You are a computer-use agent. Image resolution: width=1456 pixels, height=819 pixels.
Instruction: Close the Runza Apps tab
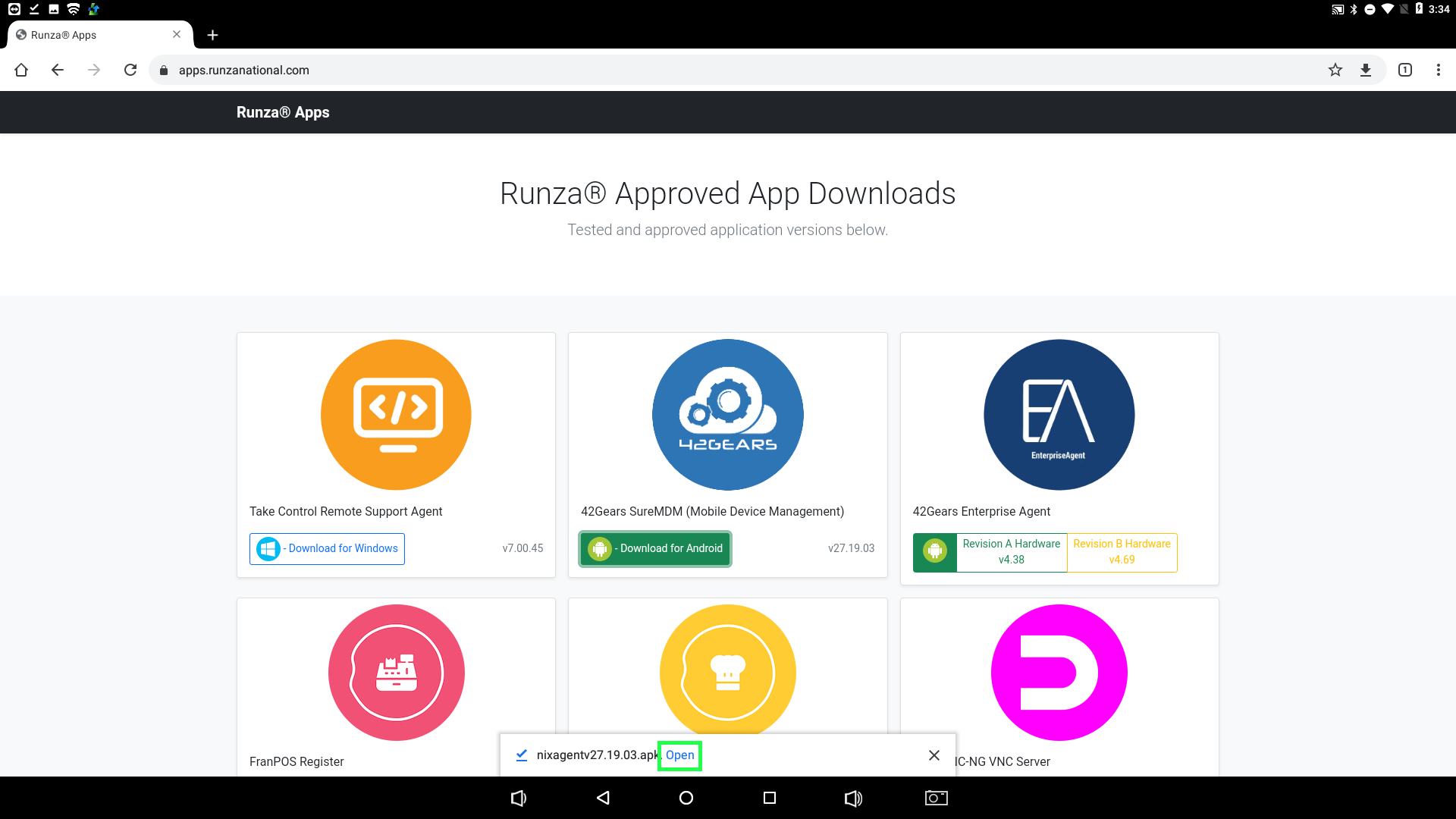[x=177, y=35]
